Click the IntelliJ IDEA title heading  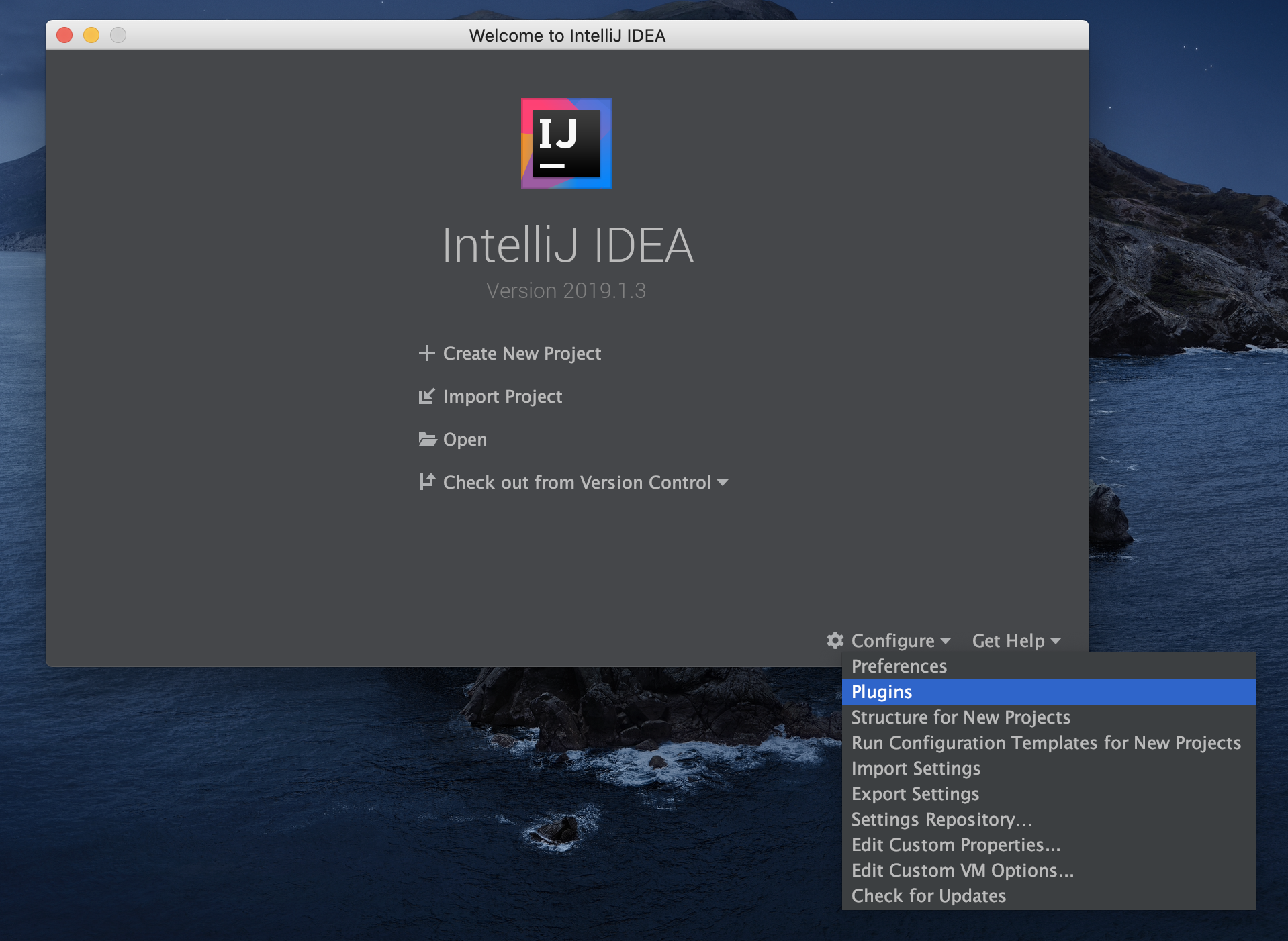(567, 245)
